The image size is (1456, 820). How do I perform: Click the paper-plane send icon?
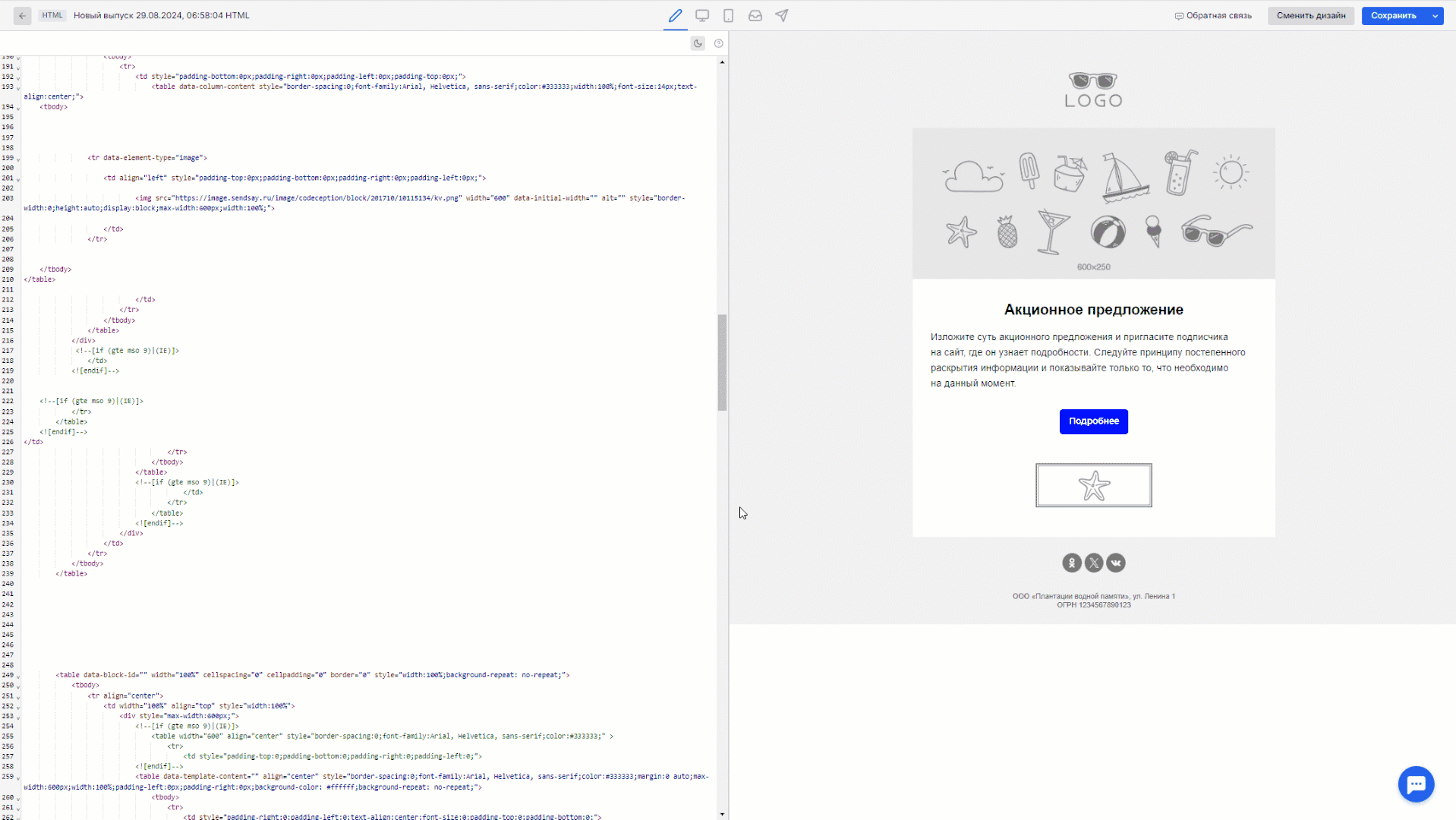coord(782,15)
